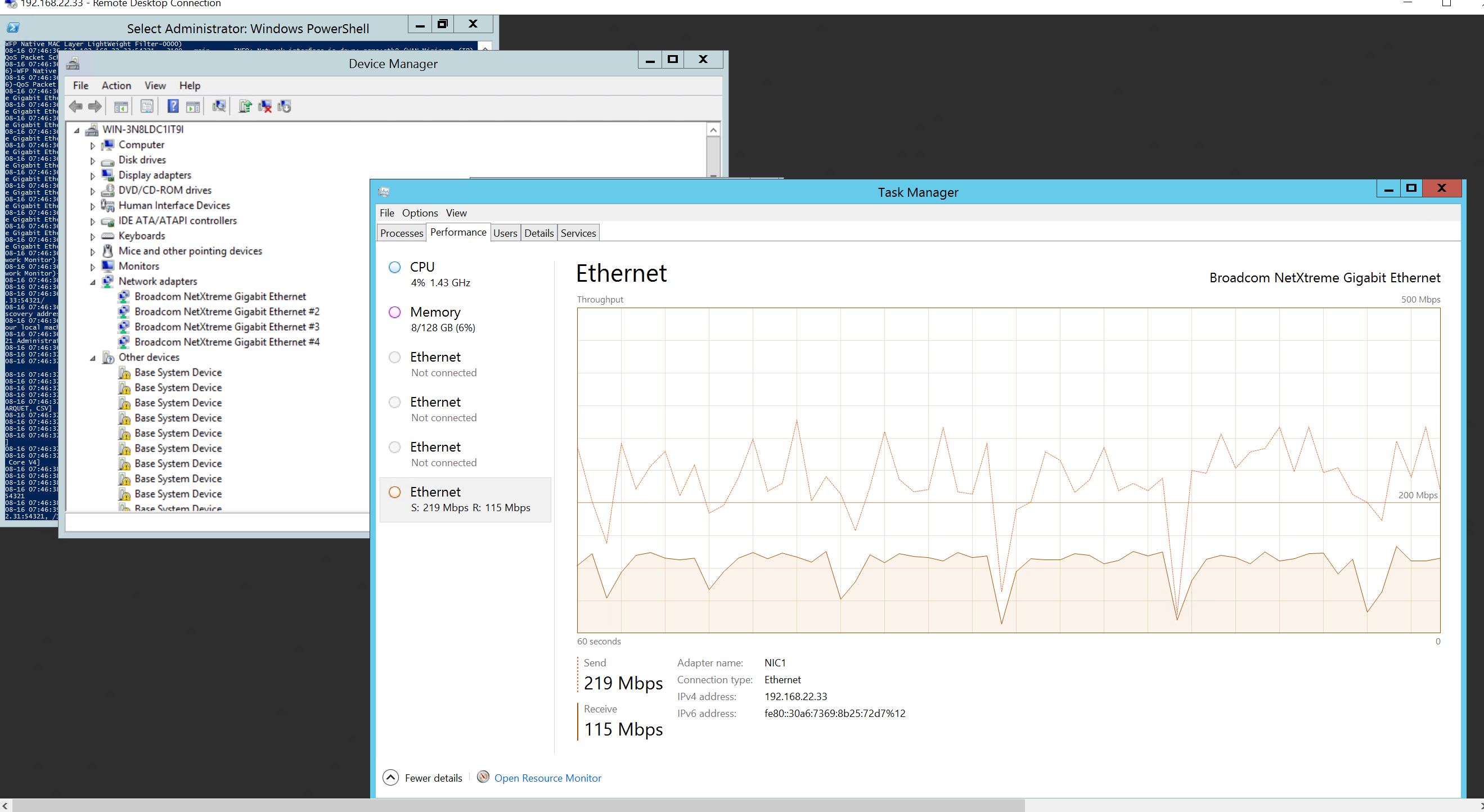
Task: Select Broadcom NetXtreme Gigabit Ethernet #3 device
Action: pos(226,327)
